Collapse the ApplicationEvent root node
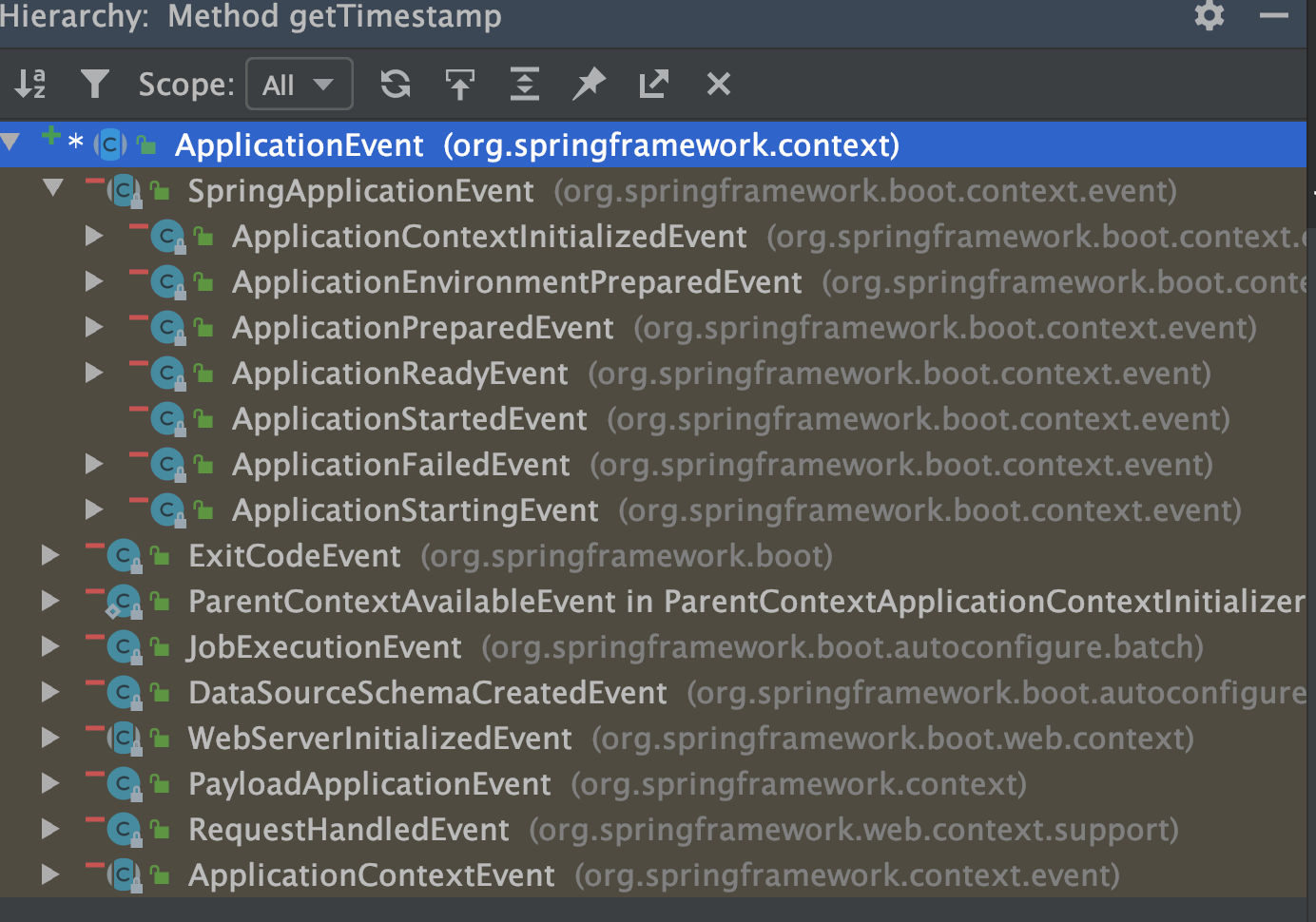This screenshot has height=922, width=1316. 11,144
